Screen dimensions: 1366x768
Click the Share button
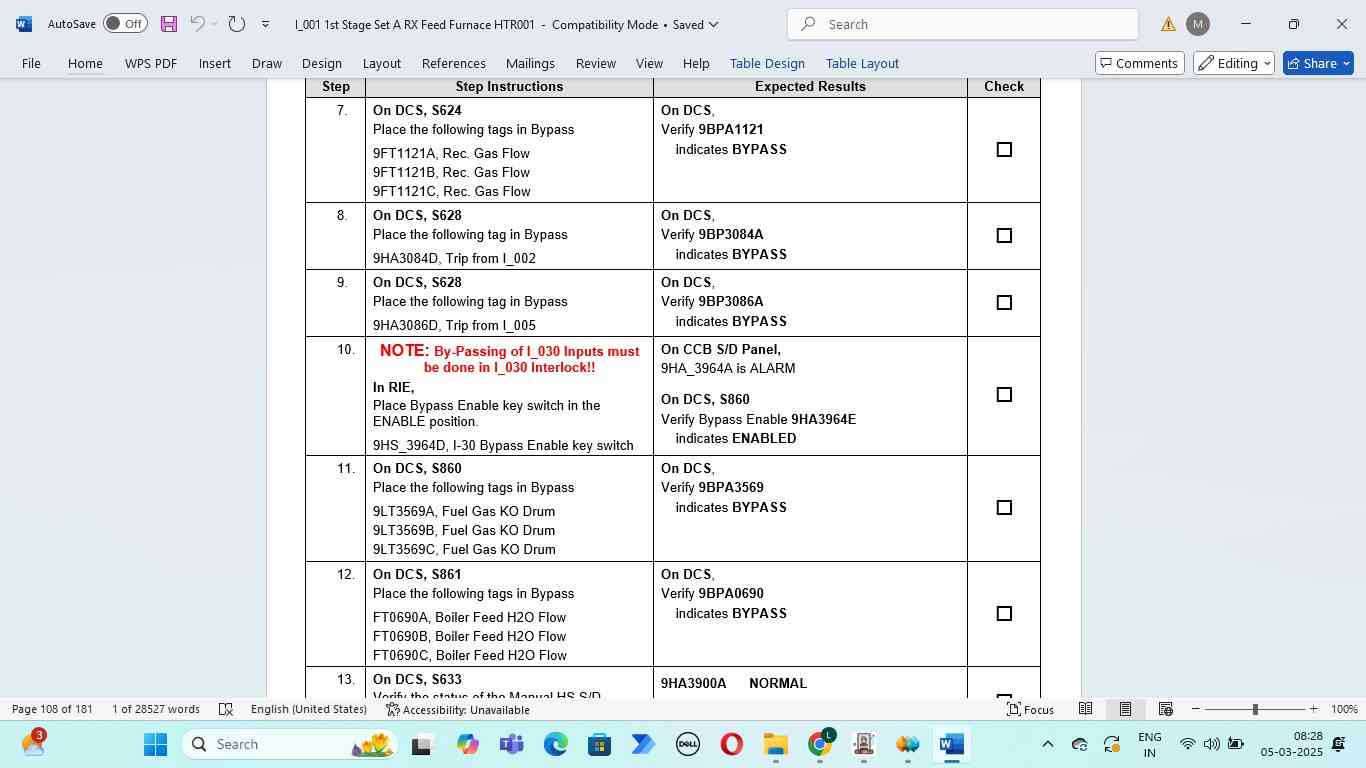pyautogui.click(x=1318, y=63)
